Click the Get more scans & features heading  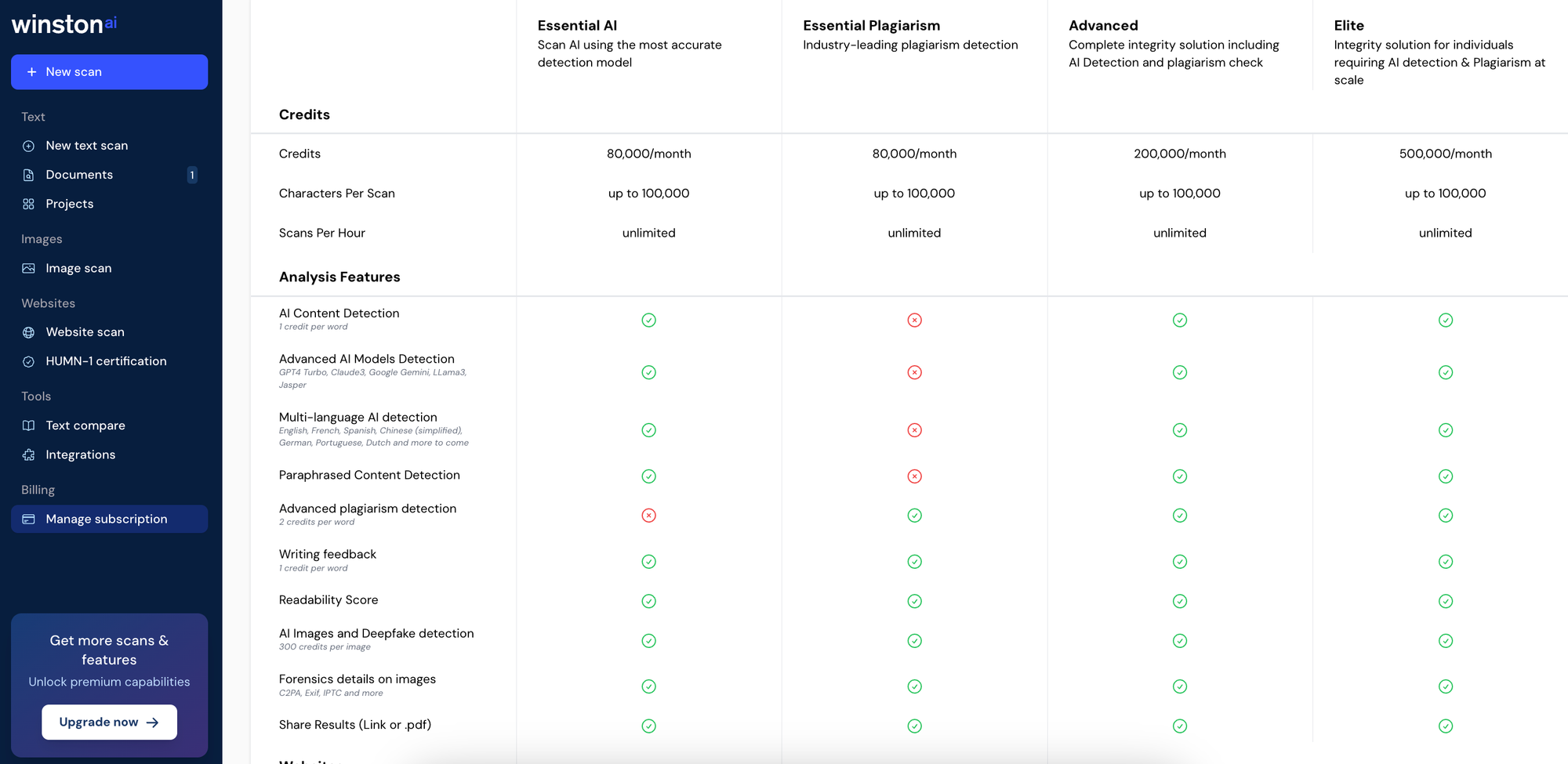pyautogui.click(x=109, y=650)
